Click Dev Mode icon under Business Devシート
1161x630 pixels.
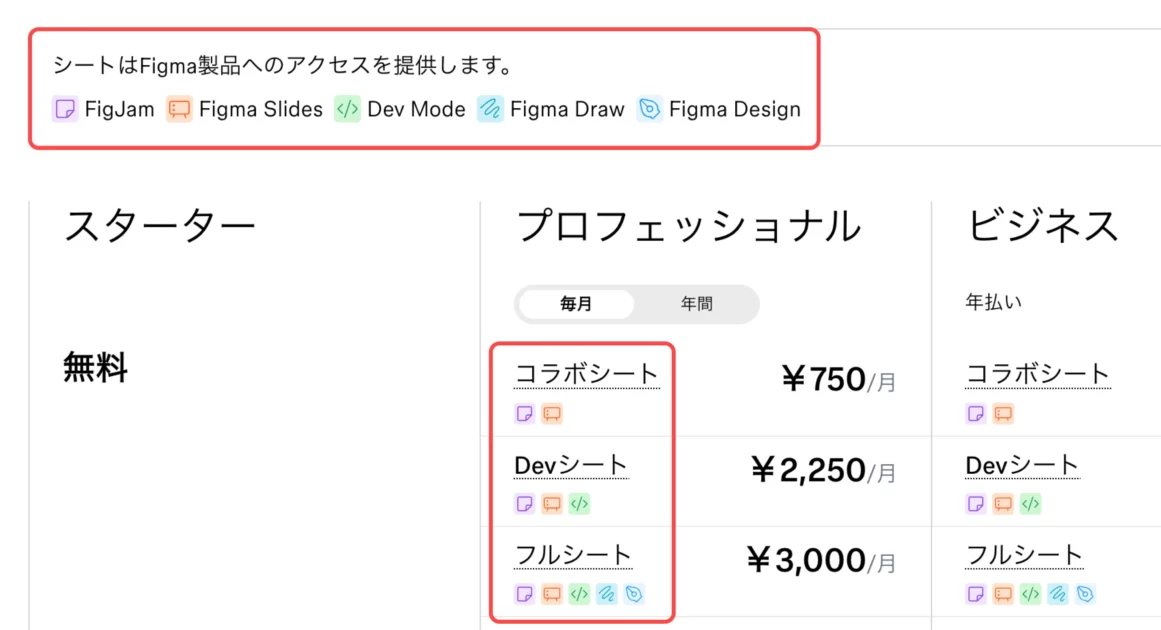pyautogui.click(x=1030, y=504)
